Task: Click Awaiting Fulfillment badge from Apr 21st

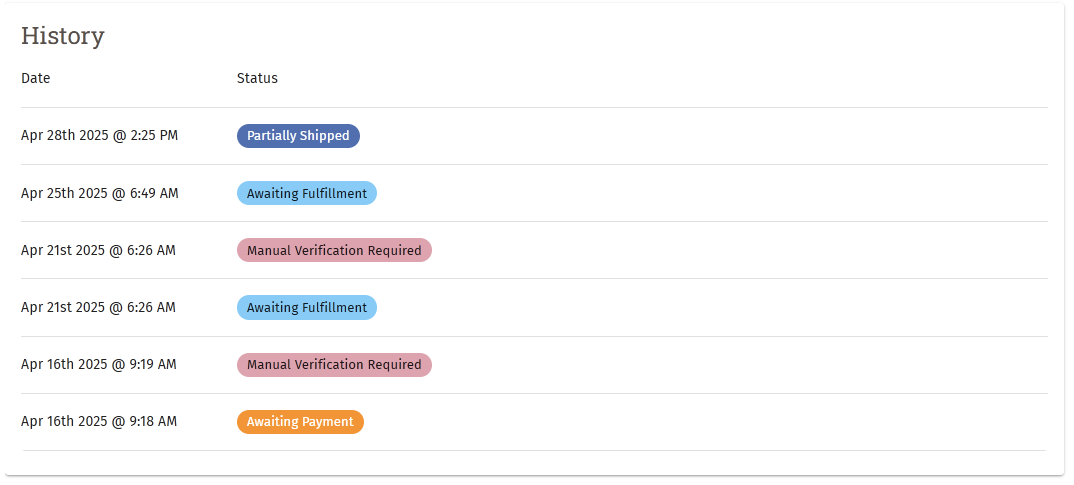Action: point(306,308)
